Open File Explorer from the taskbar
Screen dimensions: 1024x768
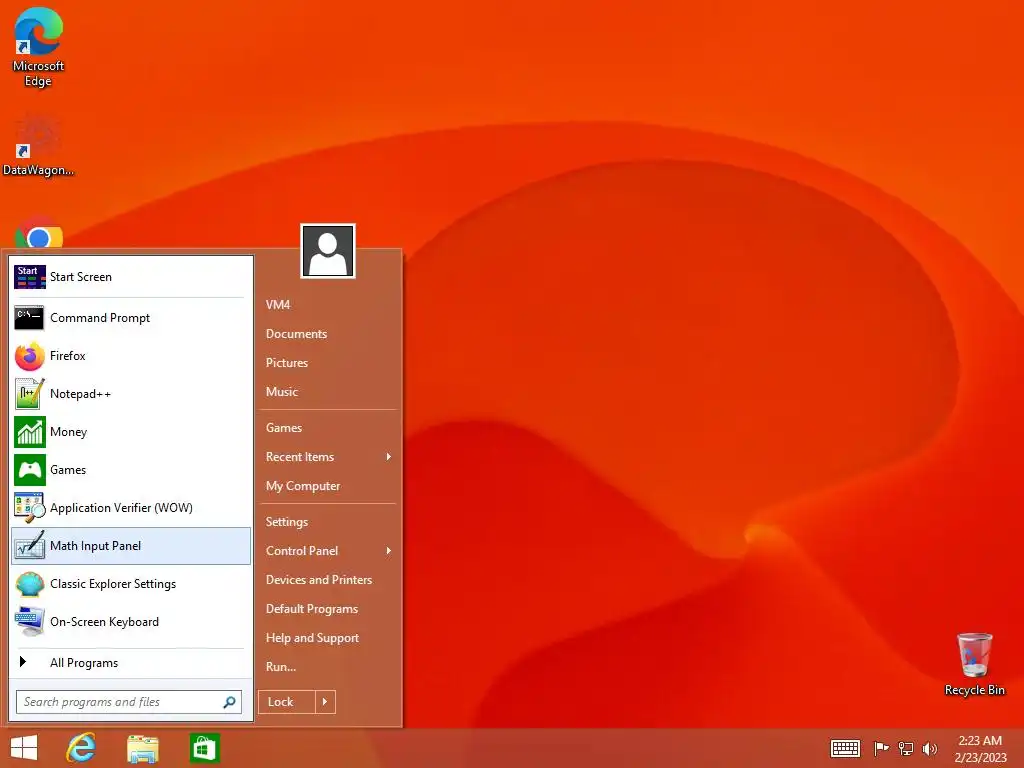pyautogui.click(x=143, y=748)
